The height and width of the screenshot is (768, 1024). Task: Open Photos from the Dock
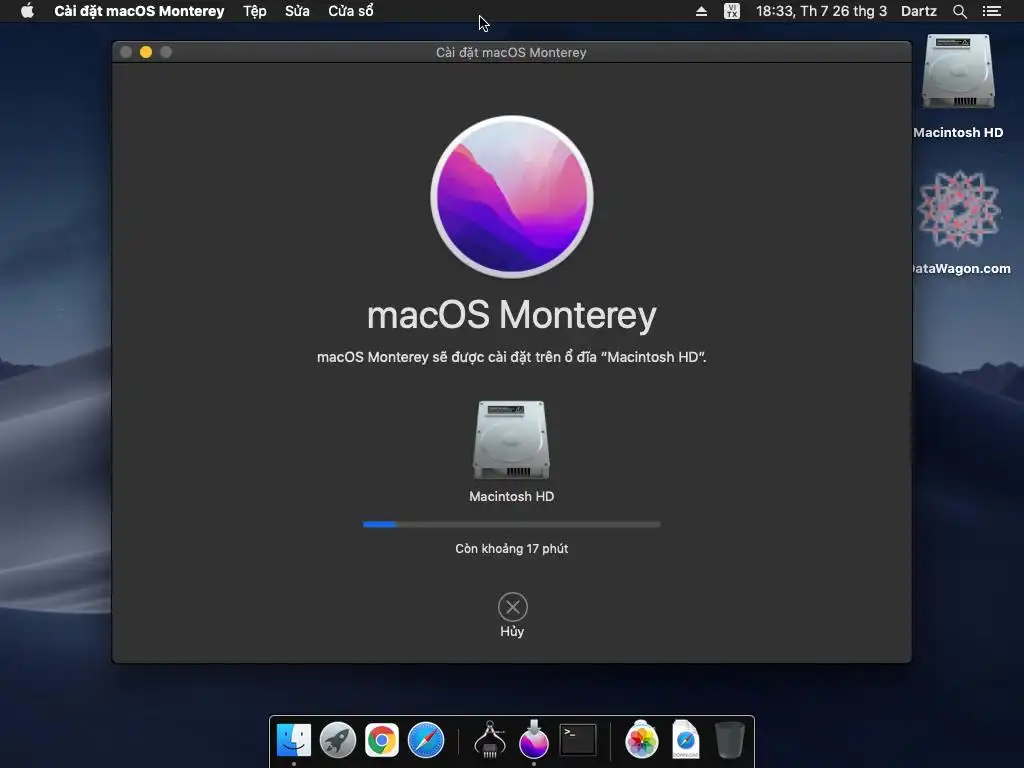coord(641,740)
